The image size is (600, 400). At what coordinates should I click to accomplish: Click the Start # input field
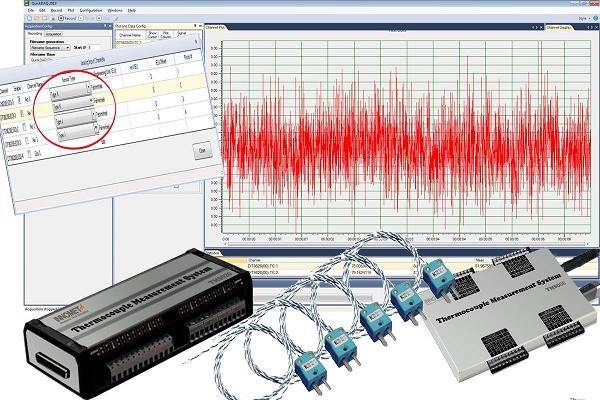94,48
